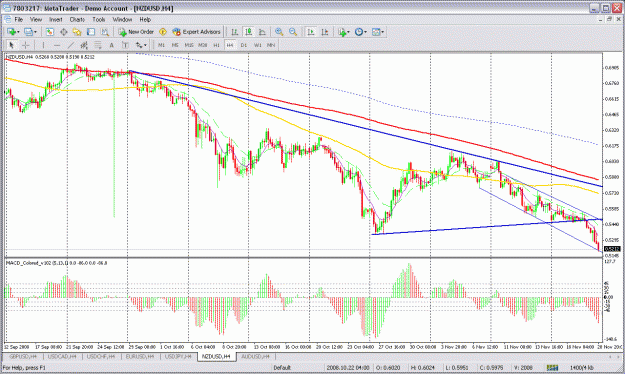Switch chart to candlesticks
The width and height of the screenshot is (625, 374).
(248, 32)
